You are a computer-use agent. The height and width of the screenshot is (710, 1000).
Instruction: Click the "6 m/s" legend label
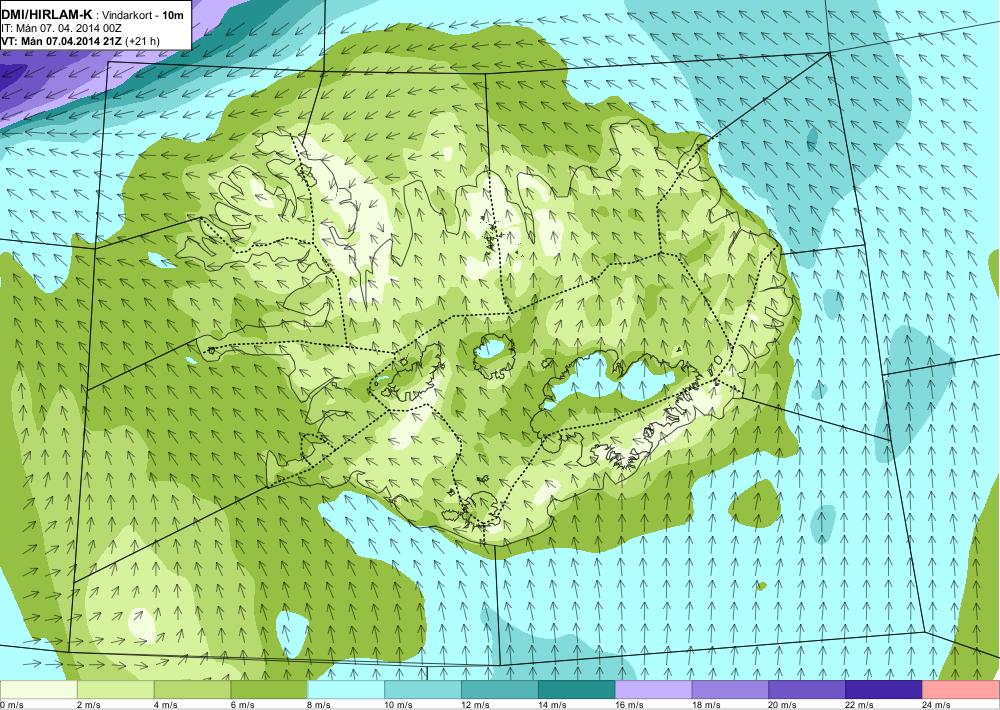point(242,705)
